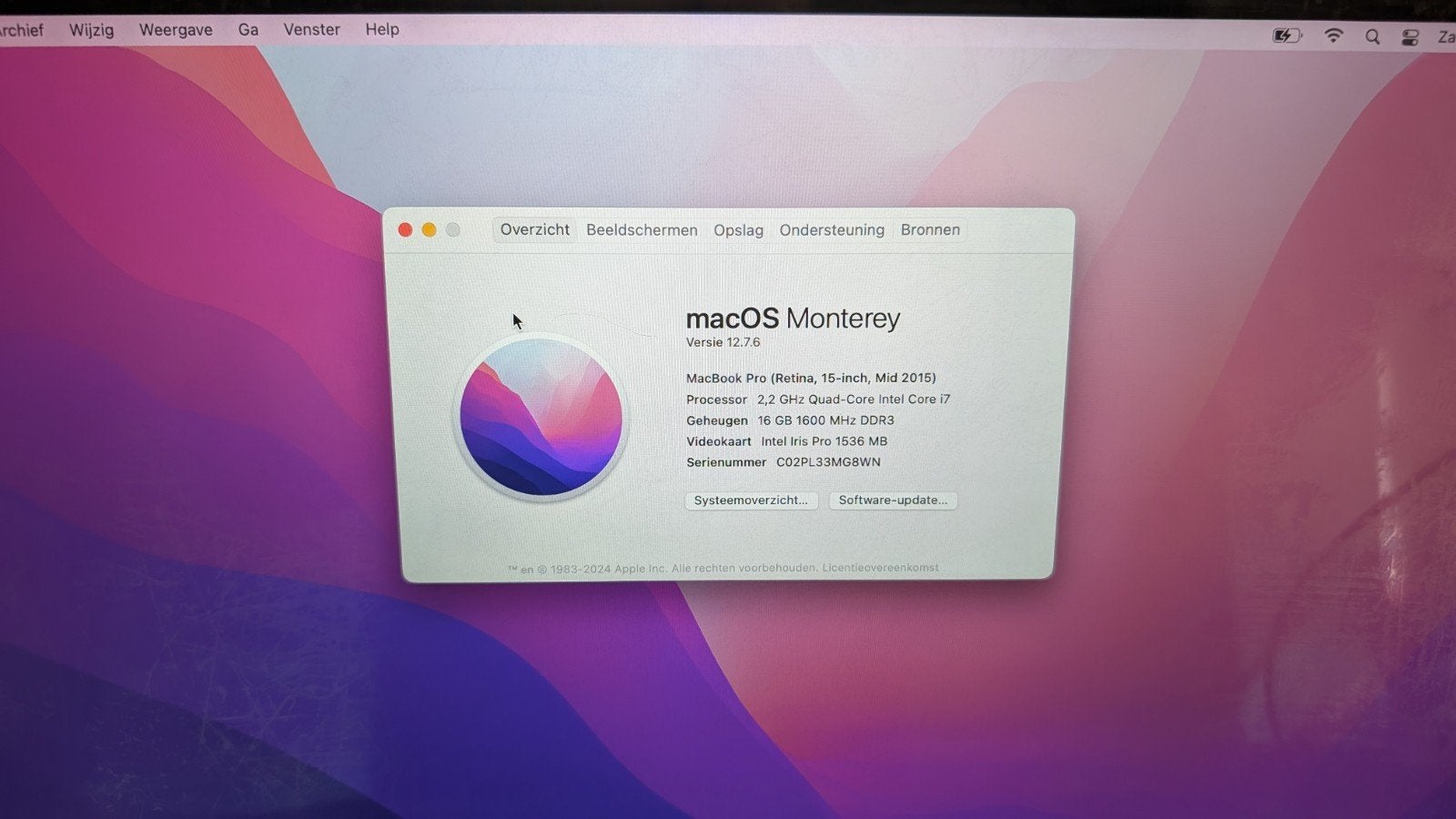The width and height of the screenshot is (1456, 819).
Task: Open the Venster menu
Action: coord(311,30)
